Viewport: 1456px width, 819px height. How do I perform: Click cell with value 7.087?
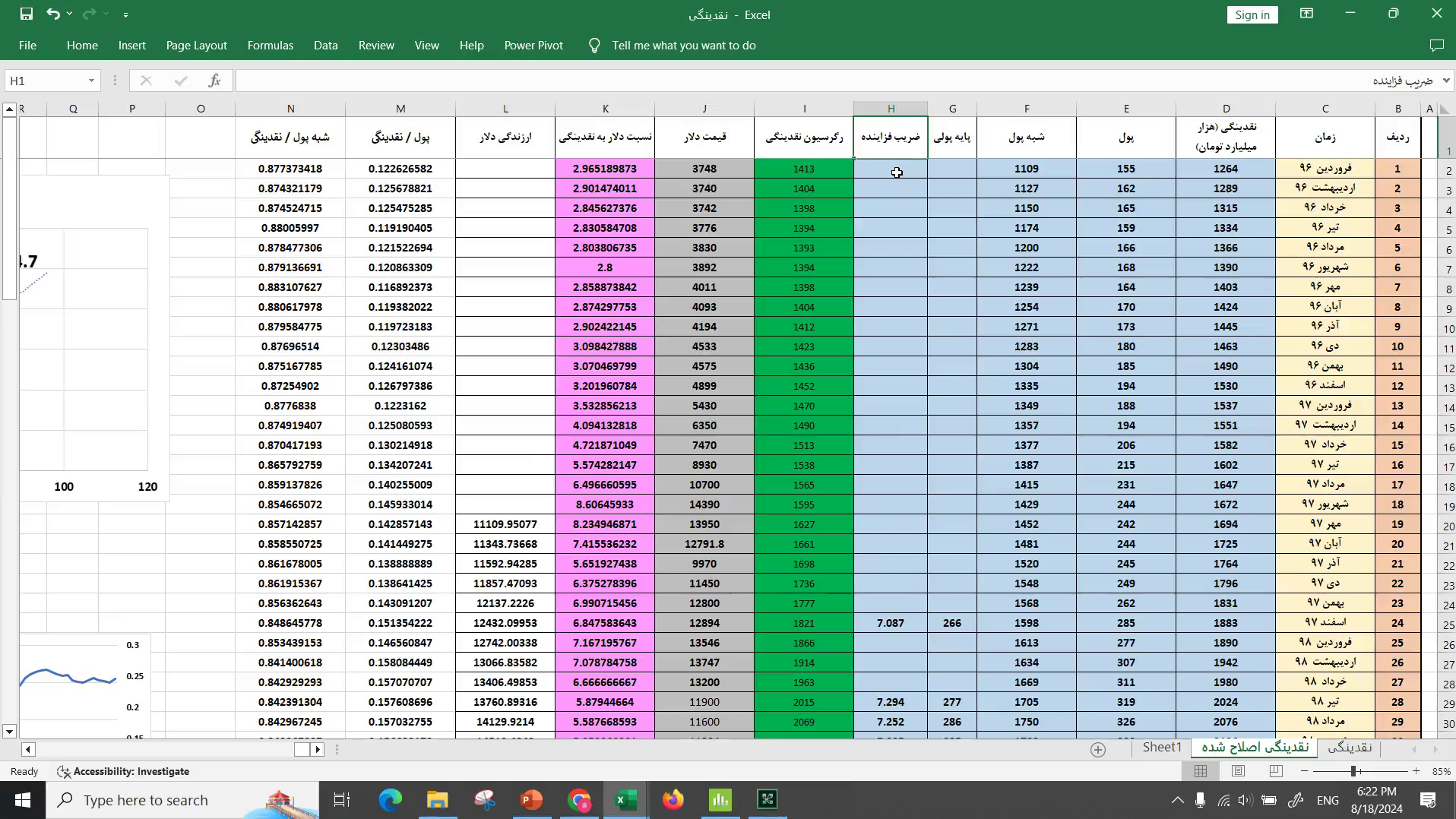891,623
